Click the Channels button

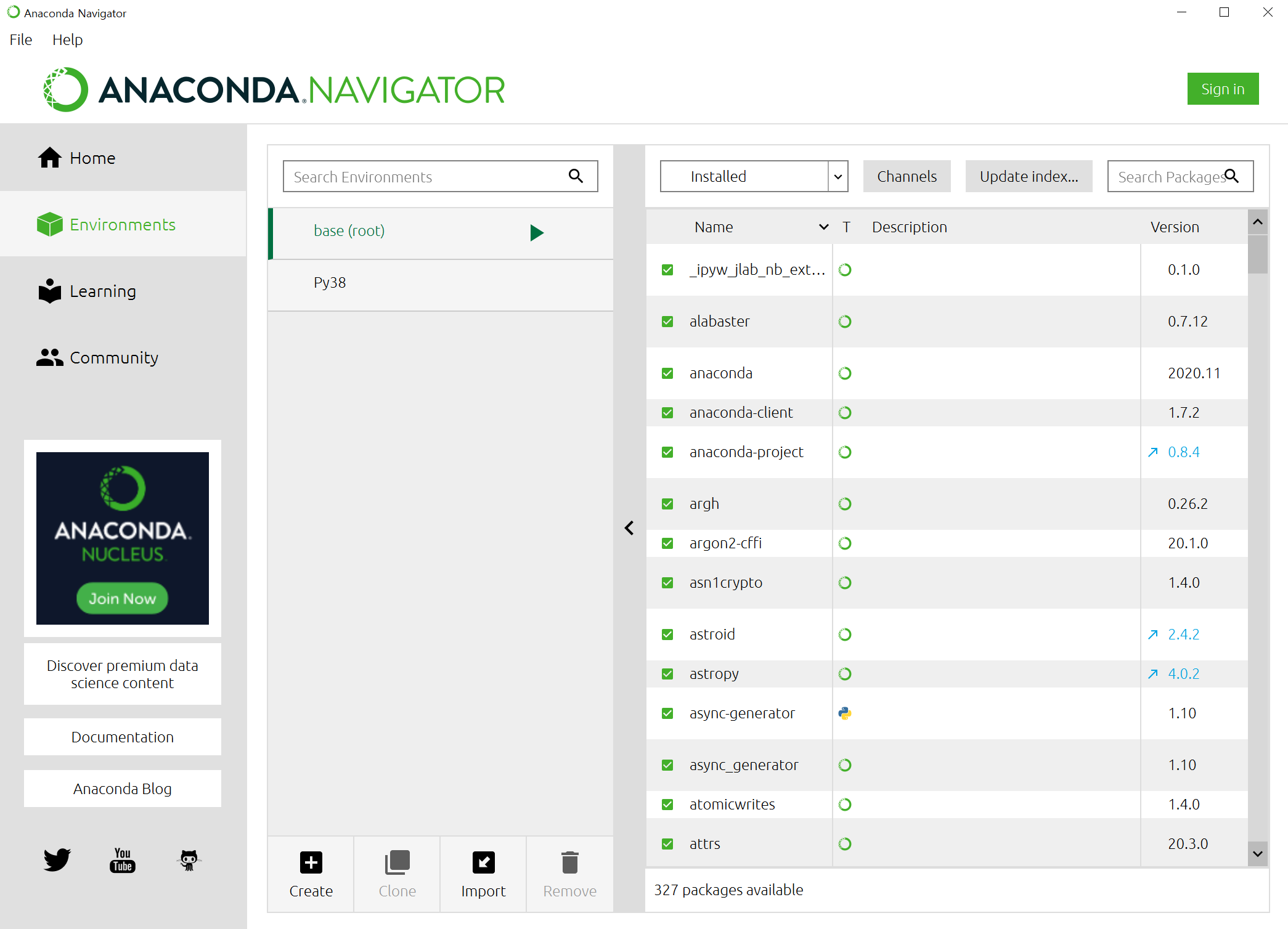pos(907,176)
